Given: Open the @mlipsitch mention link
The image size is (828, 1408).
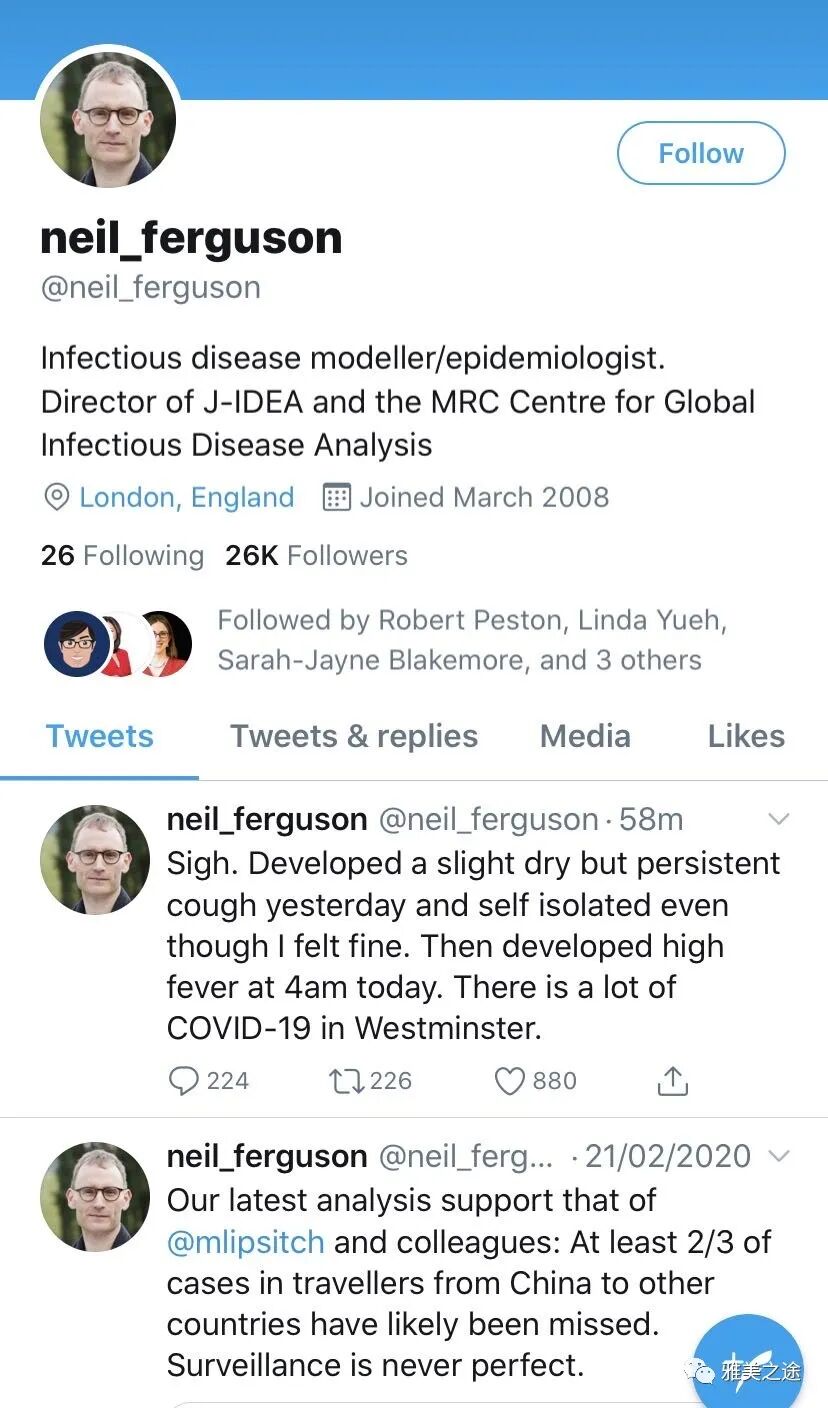Looking at the screenshot, I should point(246,1242).
